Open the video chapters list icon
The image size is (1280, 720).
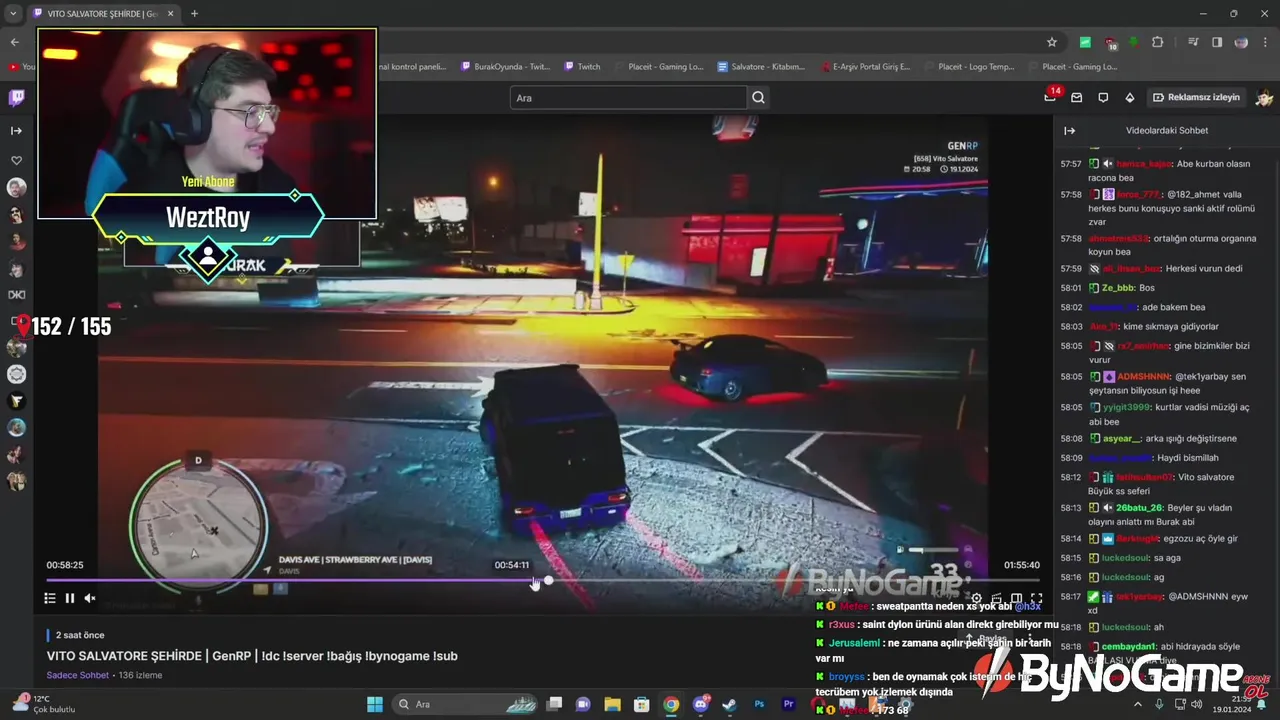click(x=49, y=598)
